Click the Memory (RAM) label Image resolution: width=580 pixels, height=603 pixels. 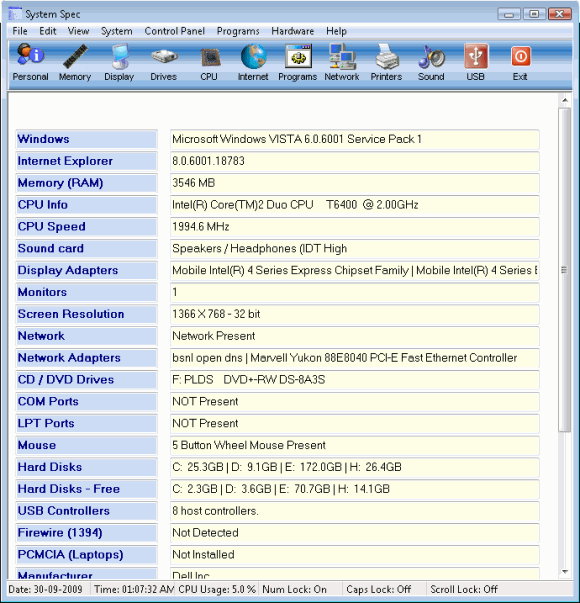pos(87,183)
